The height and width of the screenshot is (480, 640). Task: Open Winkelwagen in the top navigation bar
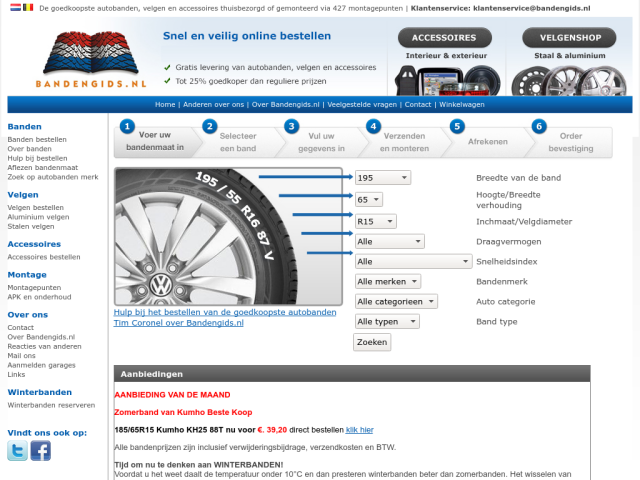(x=461, y=104)
